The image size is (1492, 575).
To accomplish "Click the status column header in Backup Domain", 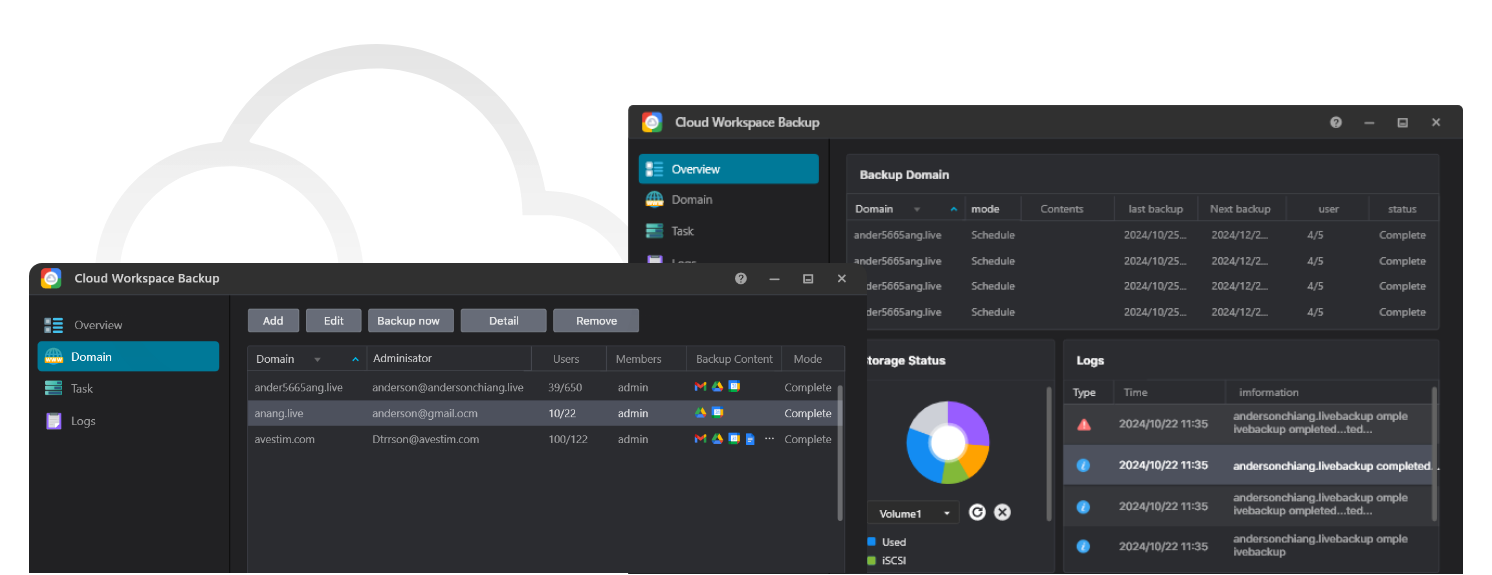I will pos(1402,209).
